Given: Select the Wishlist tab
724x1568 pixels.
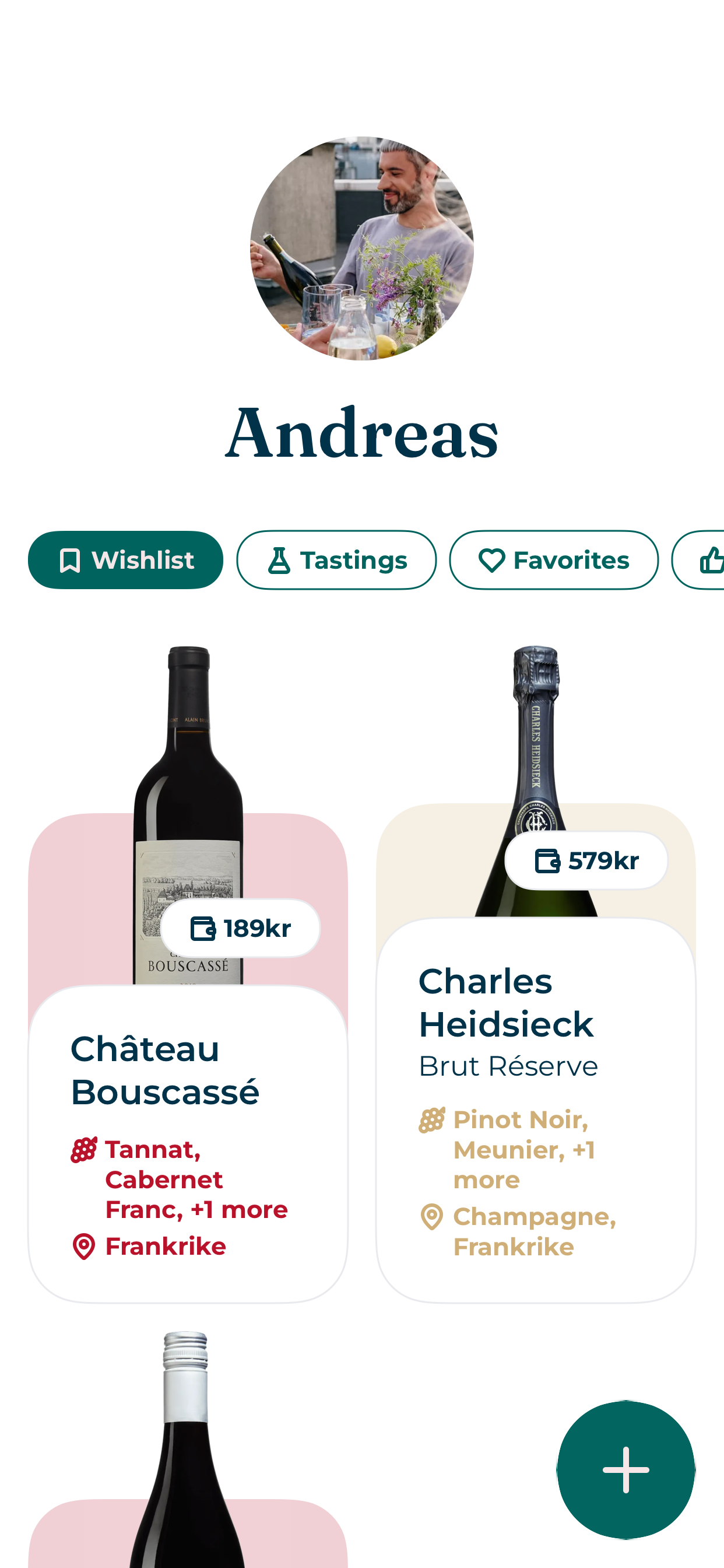Looking at the screenshot, I should pos(125,561).
